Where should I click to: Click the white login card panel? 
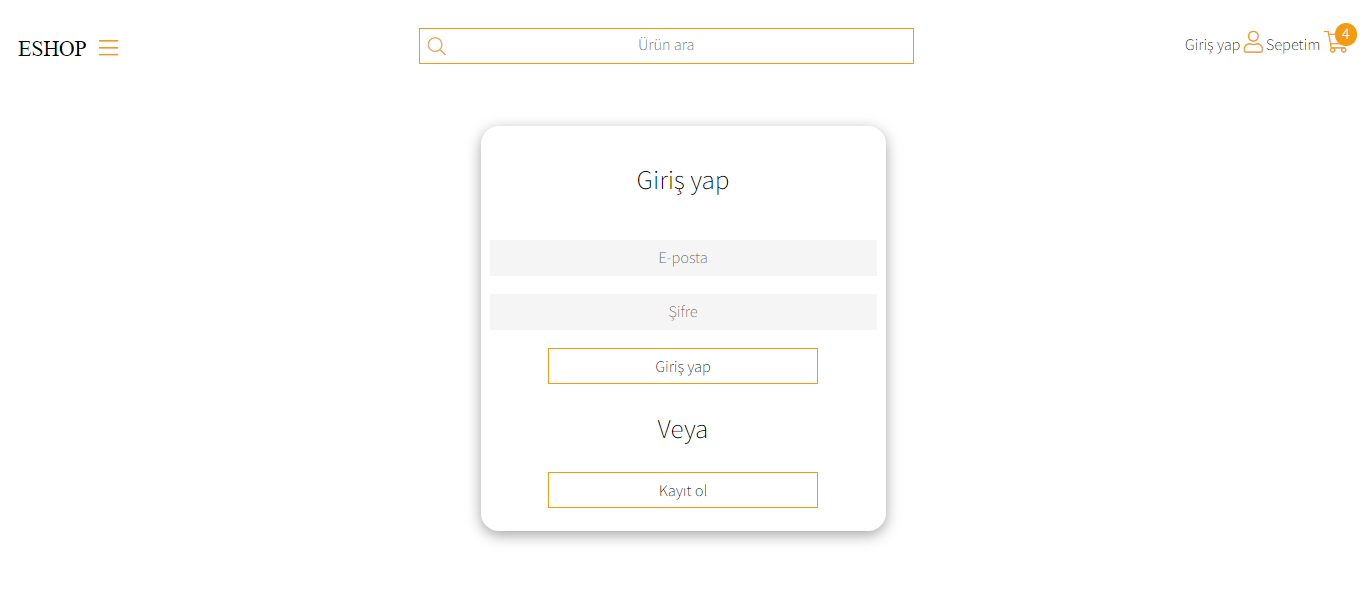(683, 215)
